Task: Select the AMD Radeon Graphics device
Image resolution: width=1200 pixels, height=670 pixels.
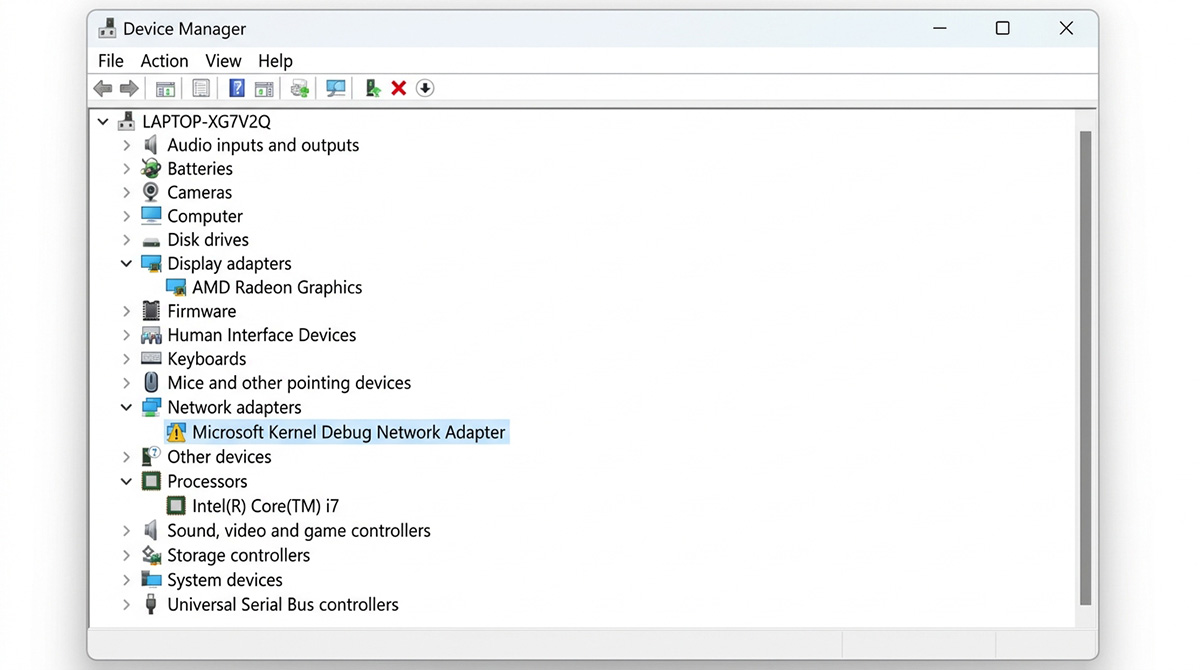Action: point(277,288)
